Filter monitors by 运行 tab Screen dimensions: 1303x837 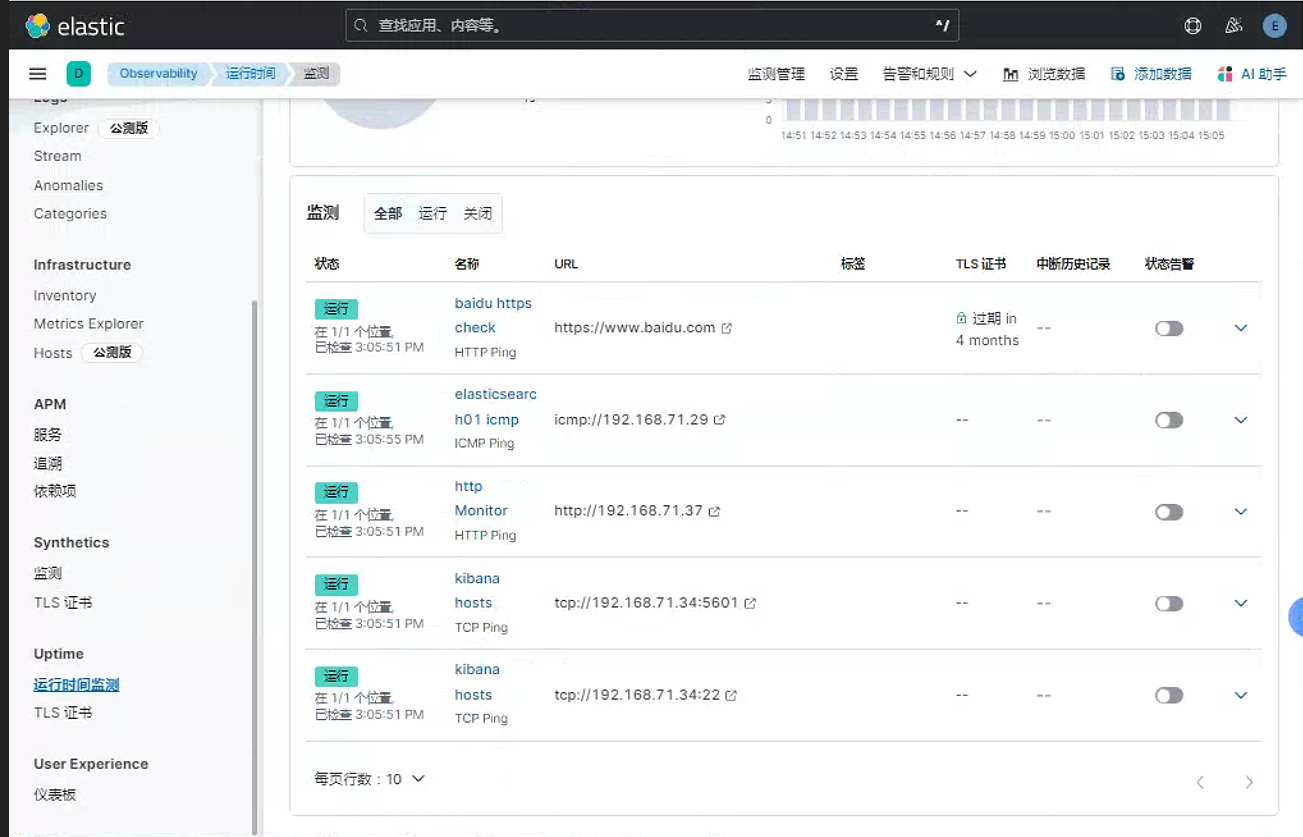[433, 213]
